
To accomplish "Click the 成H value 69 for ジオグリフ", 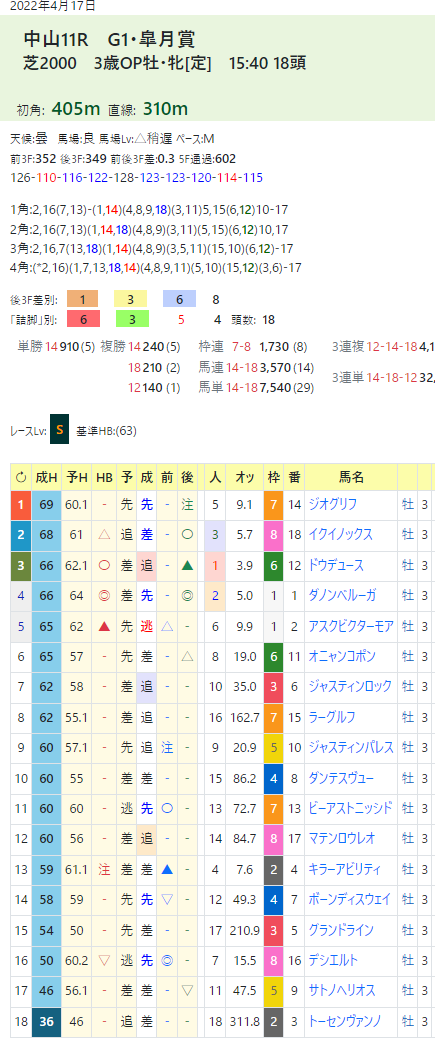I will (46, 506).
